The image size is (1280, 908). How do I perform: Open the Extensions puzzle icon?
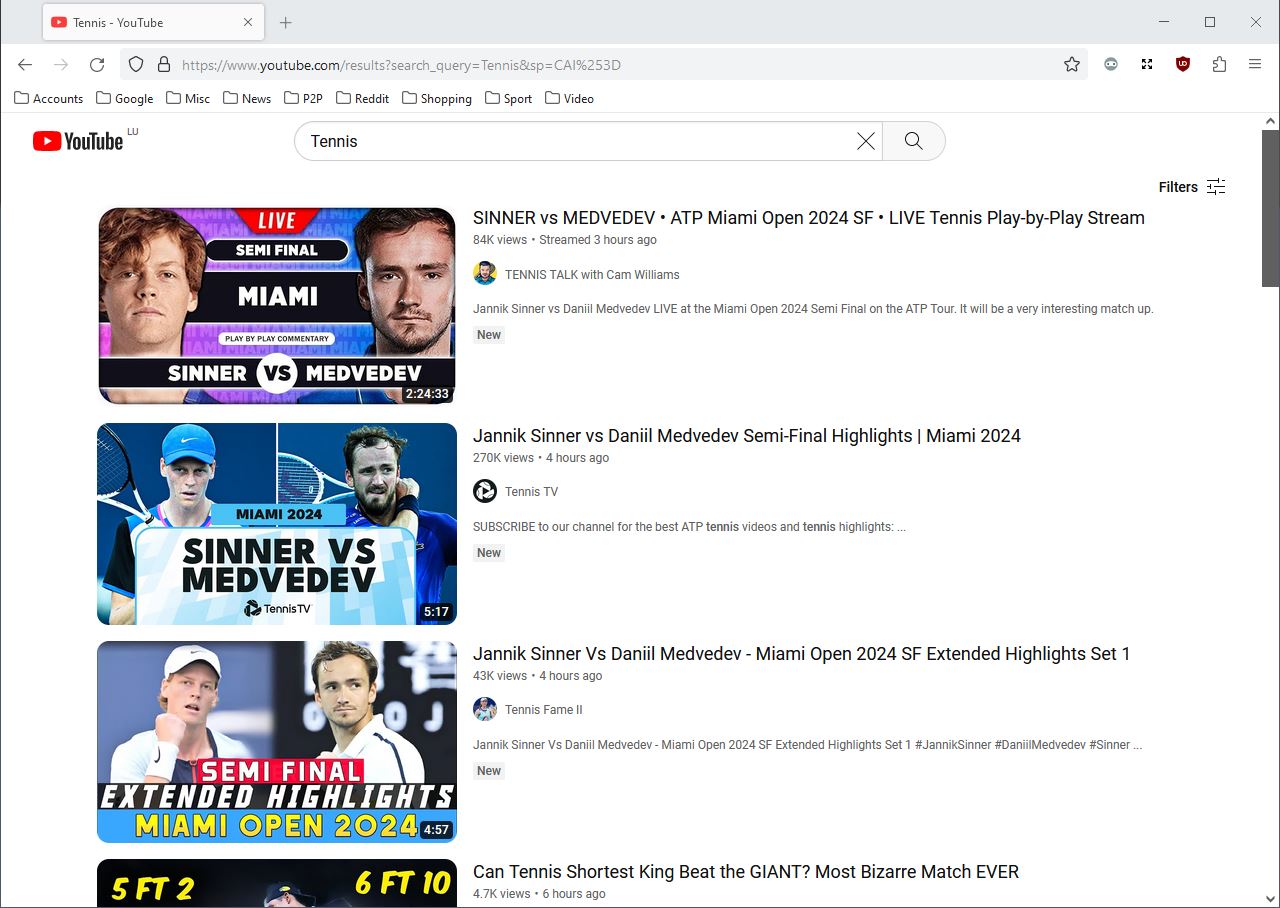(x=1219, y=65)
